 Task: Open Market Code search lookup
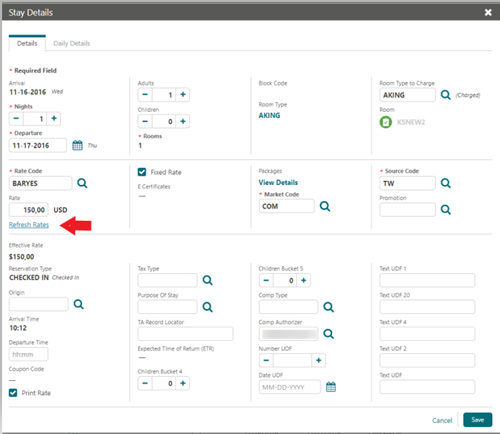click(x=325, y=206)
